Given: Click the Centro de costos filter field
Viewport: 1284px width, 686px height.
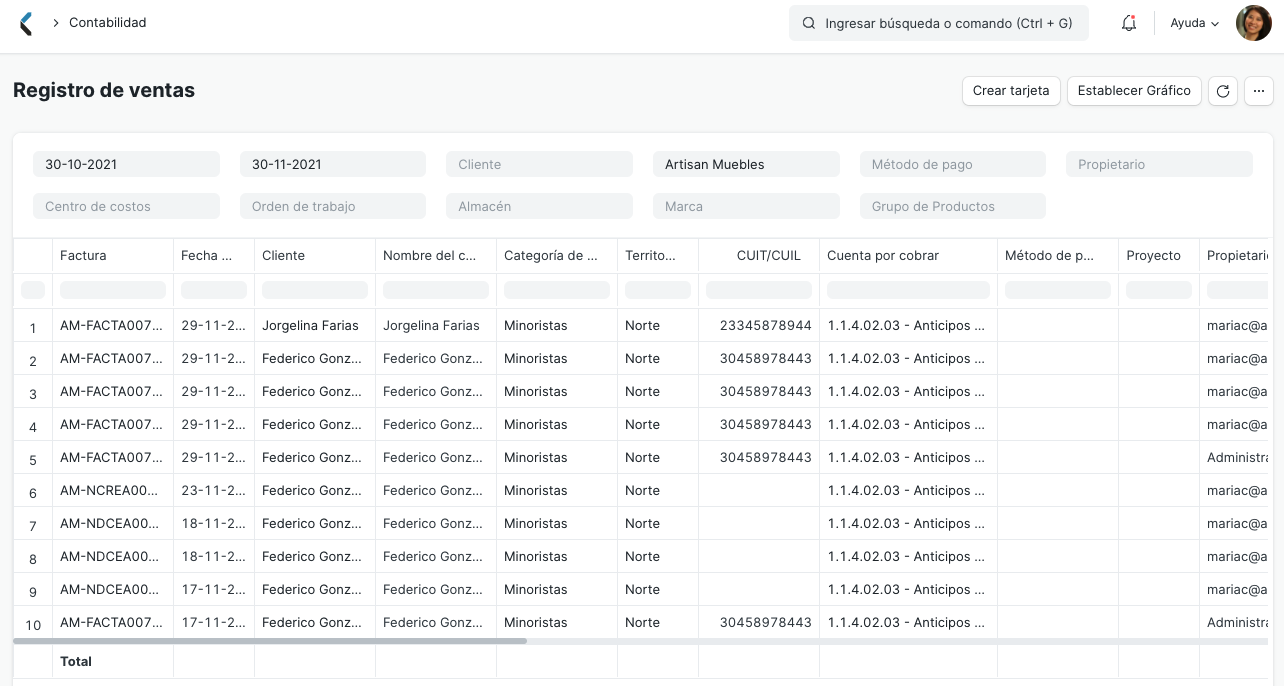Looking at the screenshot, I should click(x=126, y=206).
